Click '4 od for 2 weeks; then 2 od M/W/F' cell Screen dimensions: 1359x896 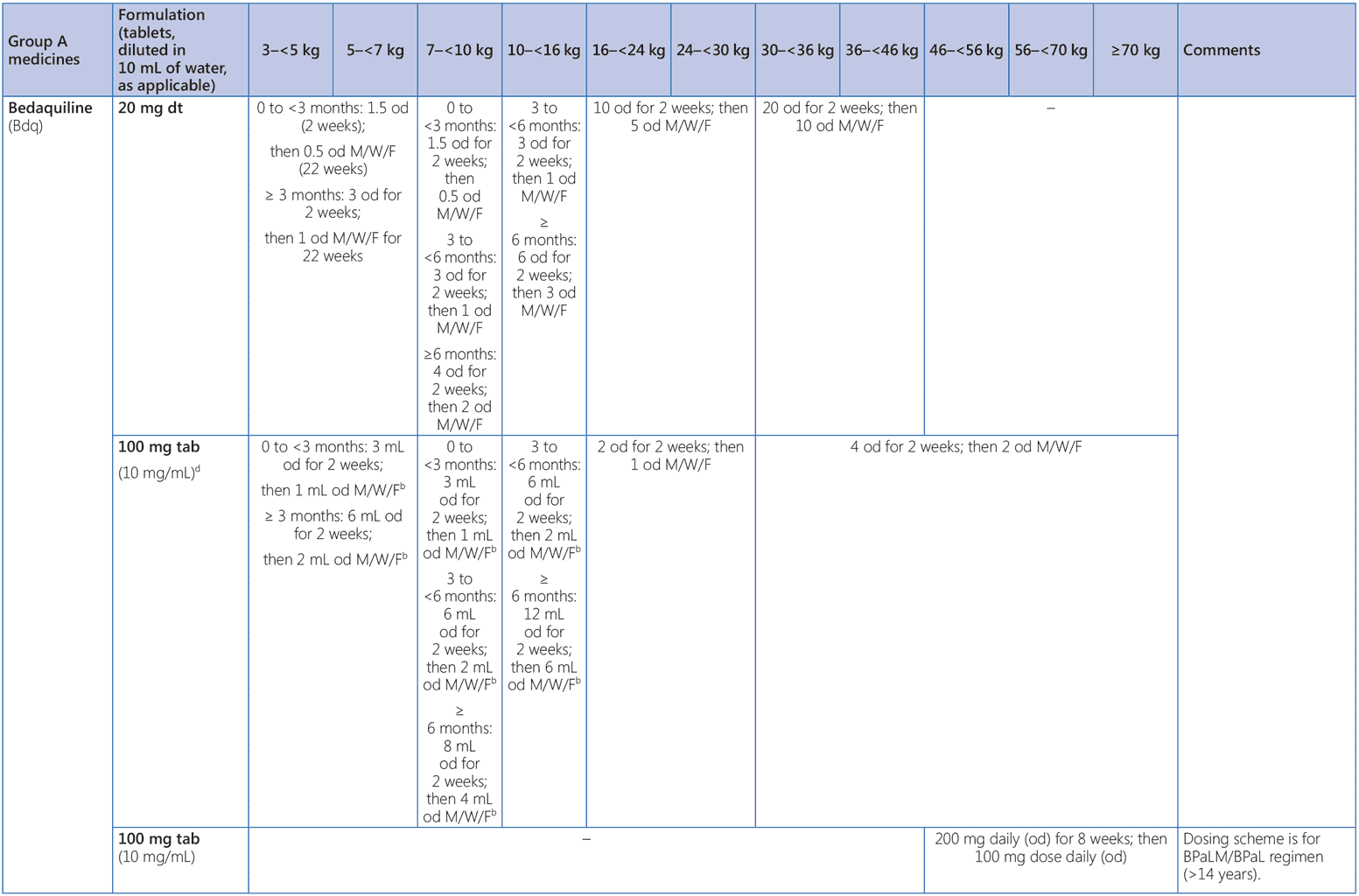click(966, 631)
